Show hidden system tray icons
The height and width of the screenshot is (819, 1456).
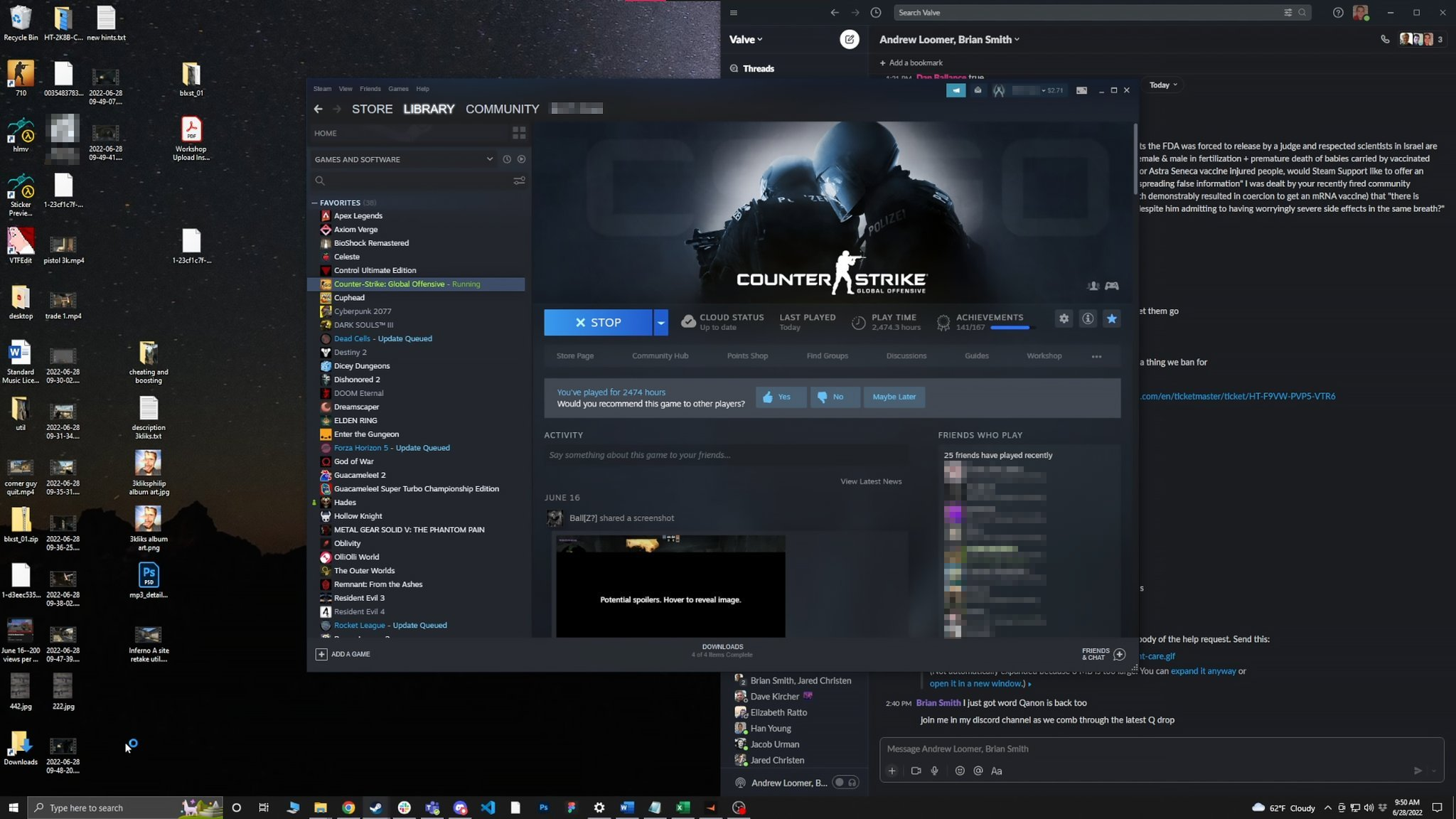point(1327,808)
